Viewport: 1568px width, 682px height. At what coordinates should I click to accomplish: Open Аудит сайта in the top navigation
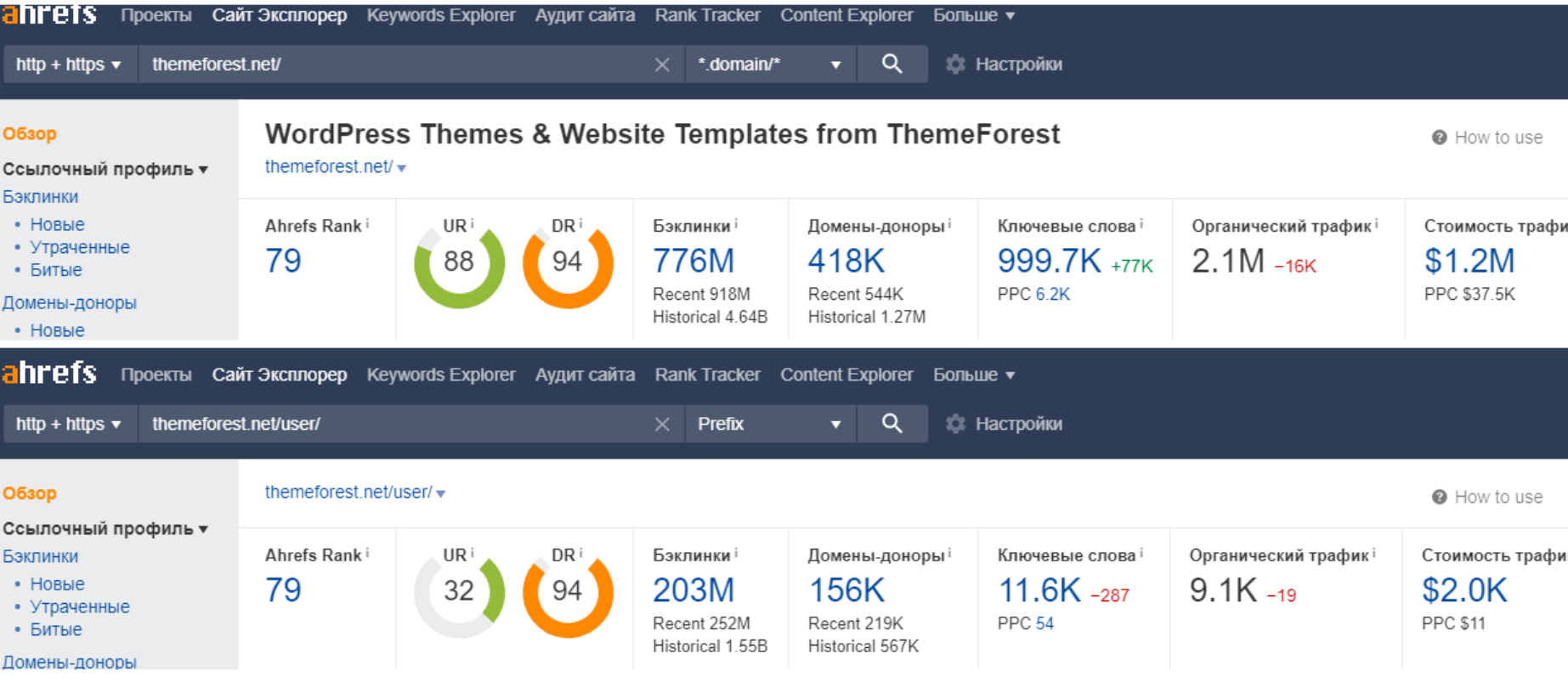click(x=585, y=15)
